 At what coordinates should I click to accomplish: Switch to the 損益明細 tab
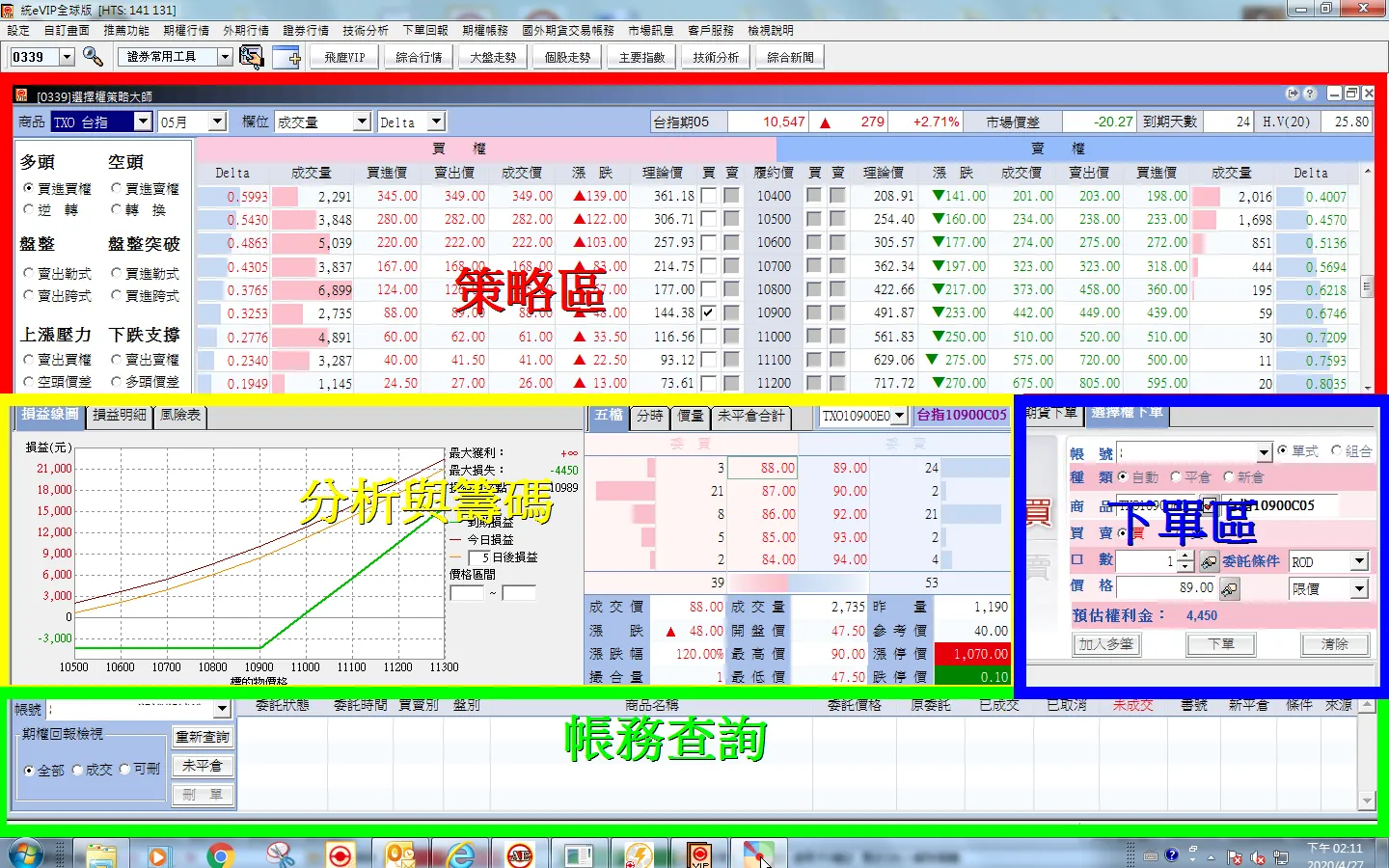point(120,415)
